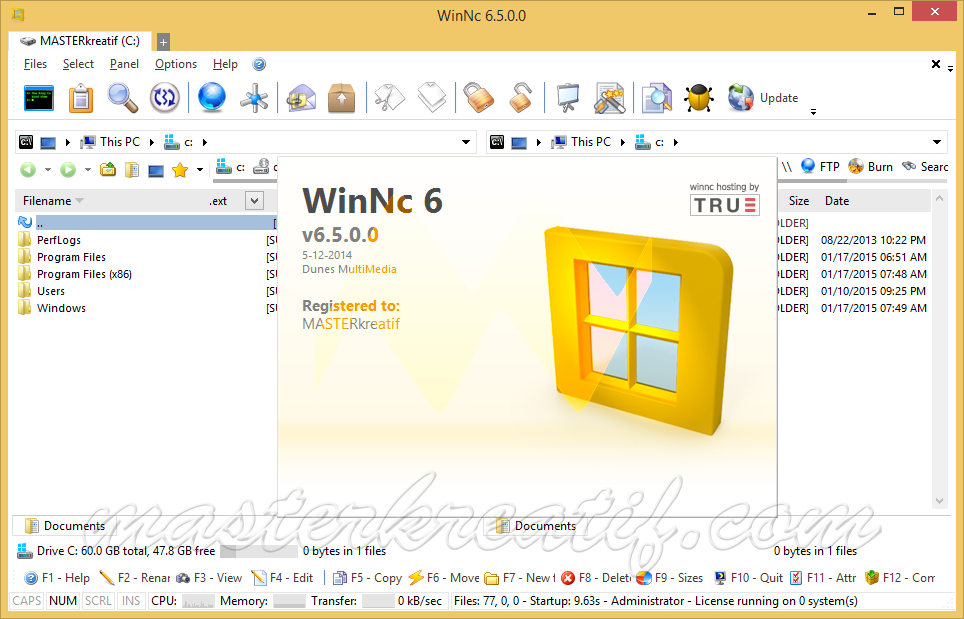The height and width of the screenshot is (619, 964).
Task: Click the magic wand document icon
Action: tap(609, 98)
